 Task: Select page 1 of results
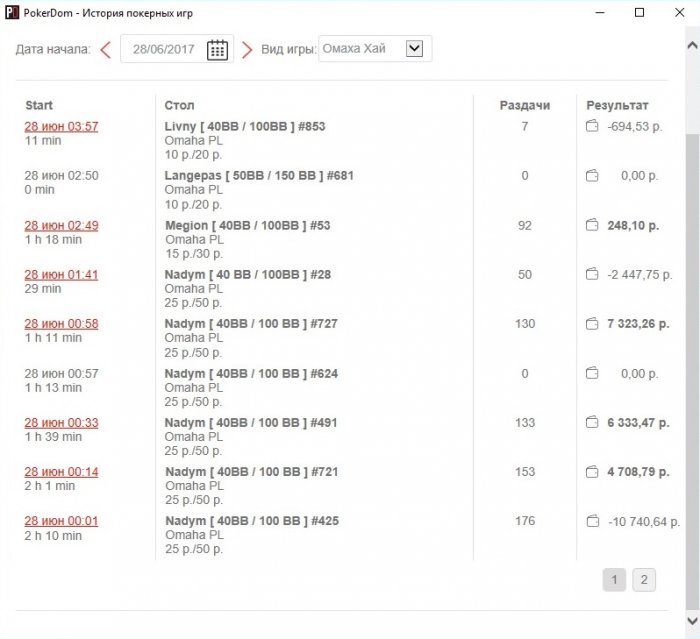click(x=614, y=580)
